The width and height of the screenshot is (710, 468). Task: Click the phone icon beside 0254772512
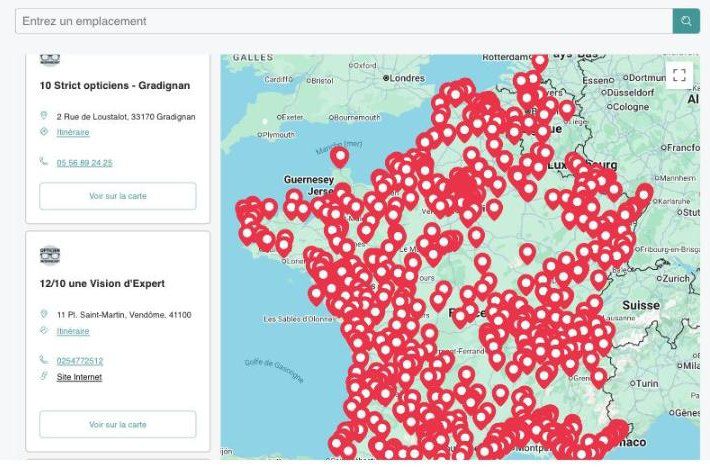(x=43, y=359)
